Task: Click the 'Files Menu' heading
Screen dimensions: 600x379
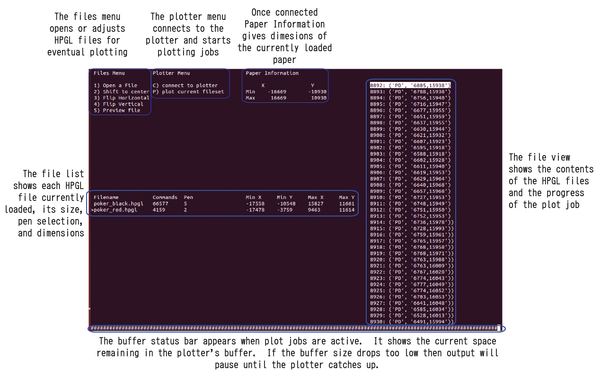Action: point(109,73)
